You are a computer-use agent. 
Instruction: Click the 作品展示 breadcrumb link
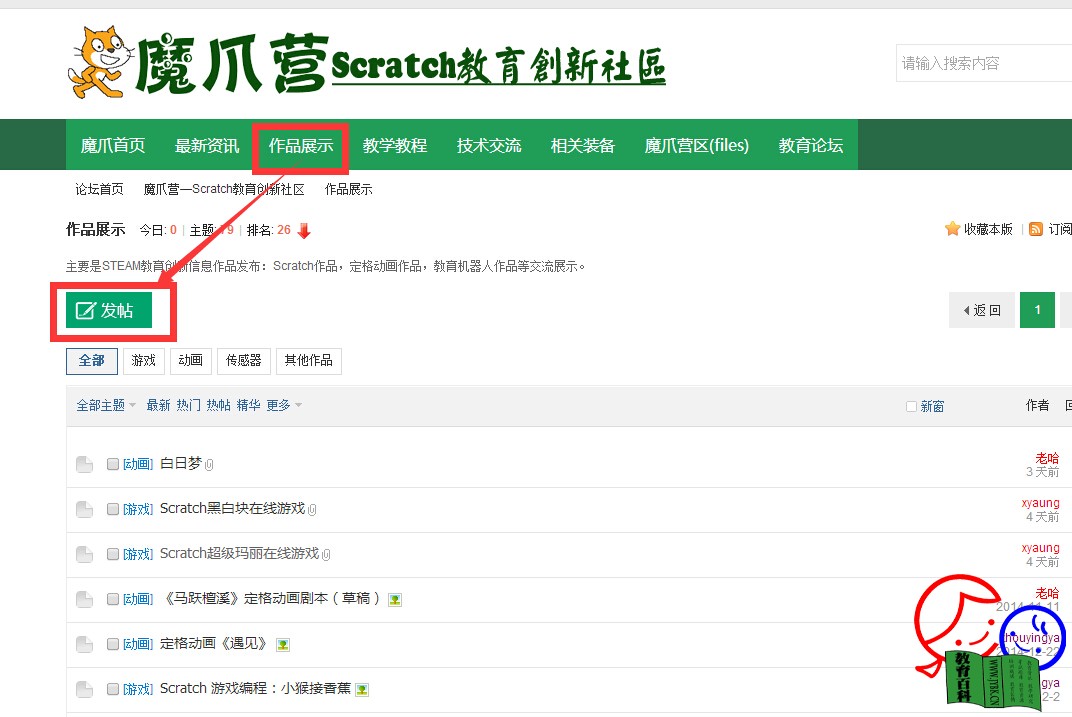(349, 189)
